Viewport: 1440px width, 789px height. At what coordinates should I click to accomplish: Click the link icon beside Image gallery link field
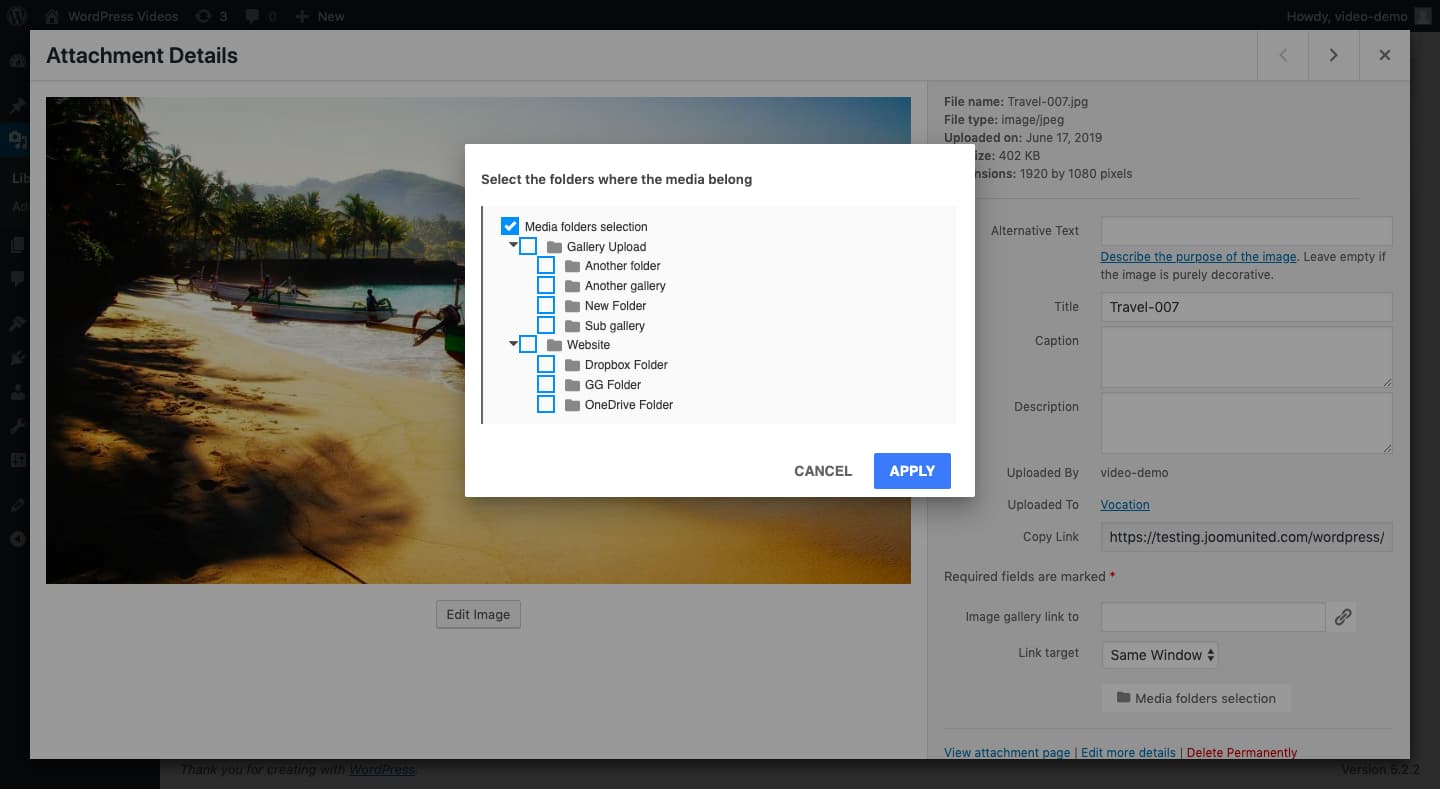(x=1343, y=617)
